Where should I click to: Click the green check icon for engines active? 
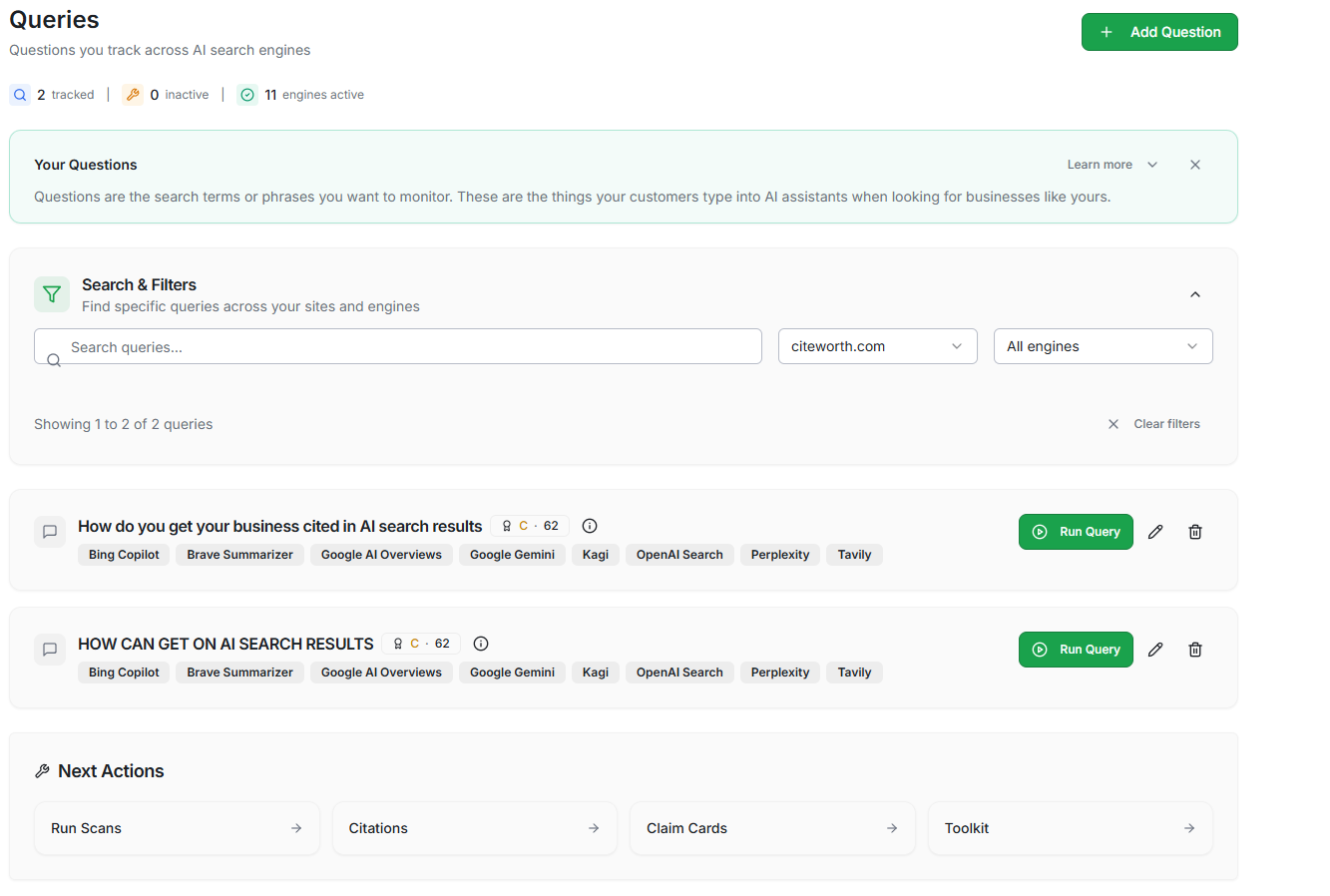click(246, 94)
